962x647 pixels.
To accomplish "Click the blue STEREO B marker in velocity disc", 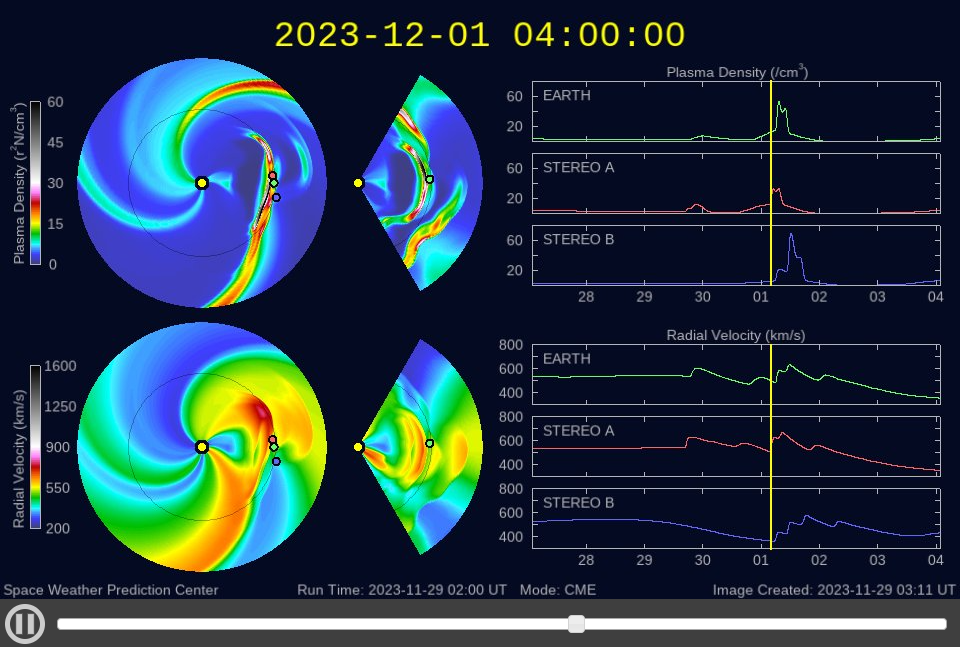I will (x=276, y=461).
